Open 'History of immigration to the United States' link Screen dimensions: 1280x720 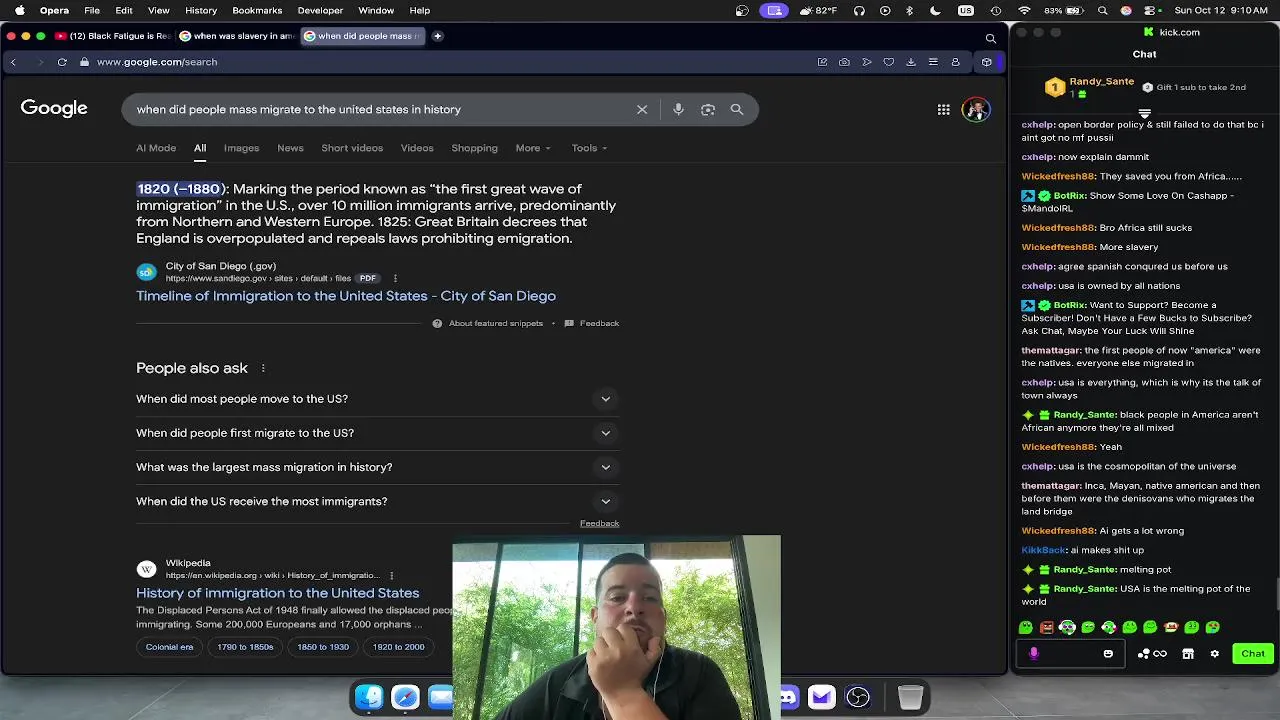point(278,593)
